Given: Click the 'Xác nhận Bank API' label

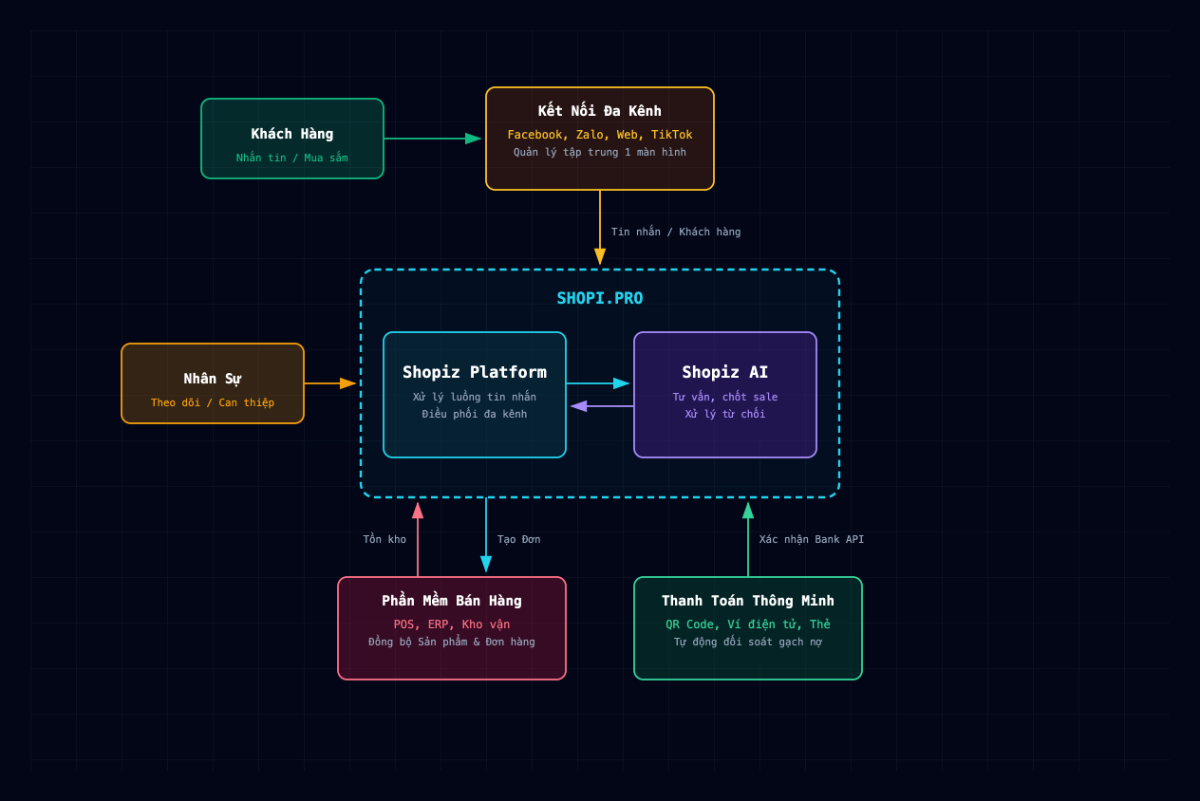Looking at the screenshot, I should click(812, 540).
